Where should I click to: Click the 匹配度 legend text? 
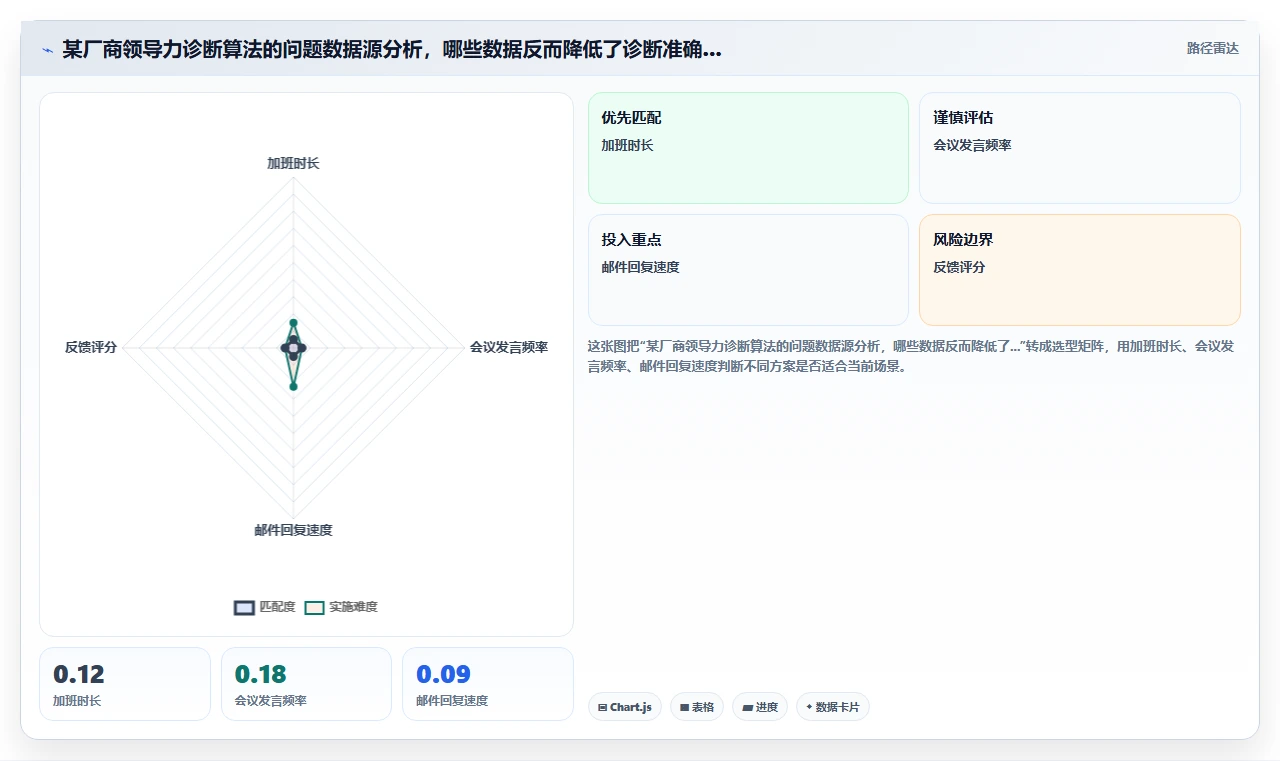pos(277,607)
